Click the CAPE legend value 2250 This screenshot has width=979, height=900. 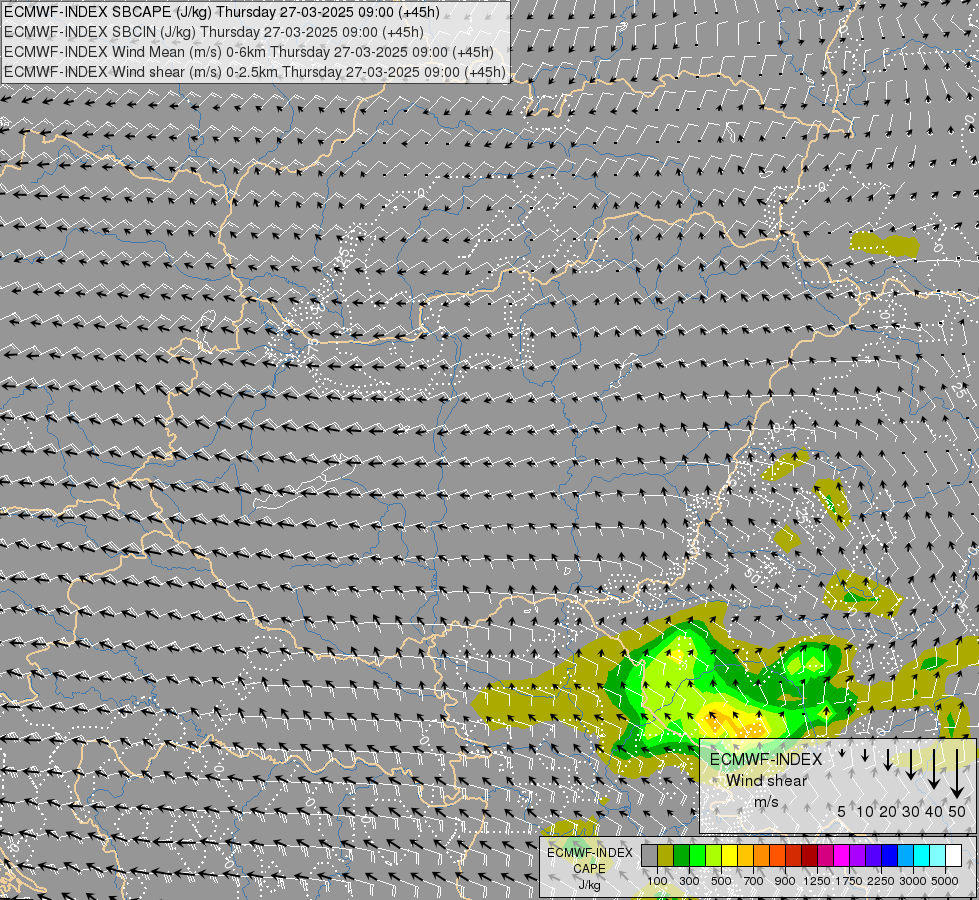point(881,881)
